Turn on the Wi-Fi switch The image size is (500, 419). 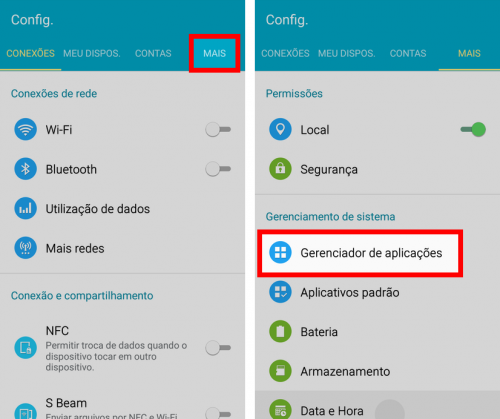click(218, 129)
